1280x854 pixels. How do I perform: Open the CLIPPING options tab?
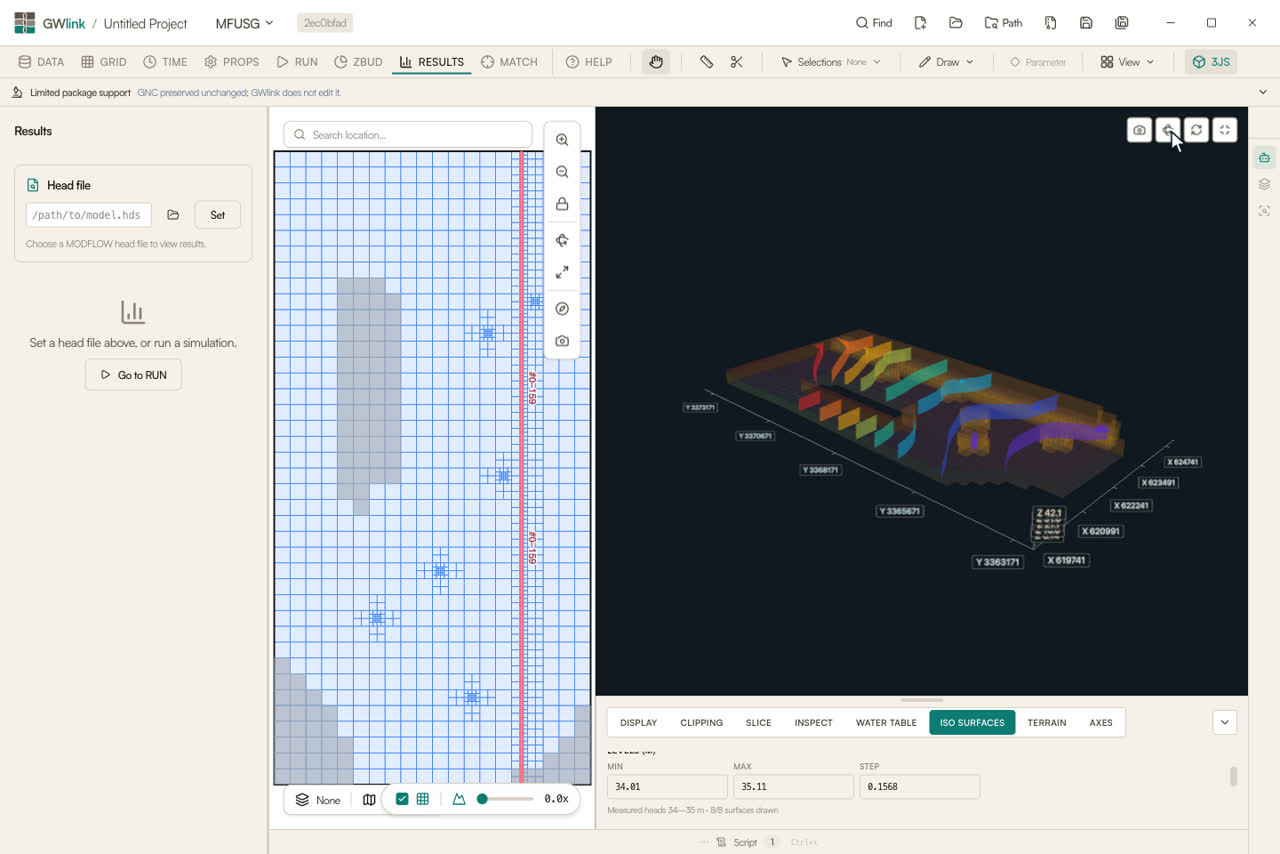[701, 722]
